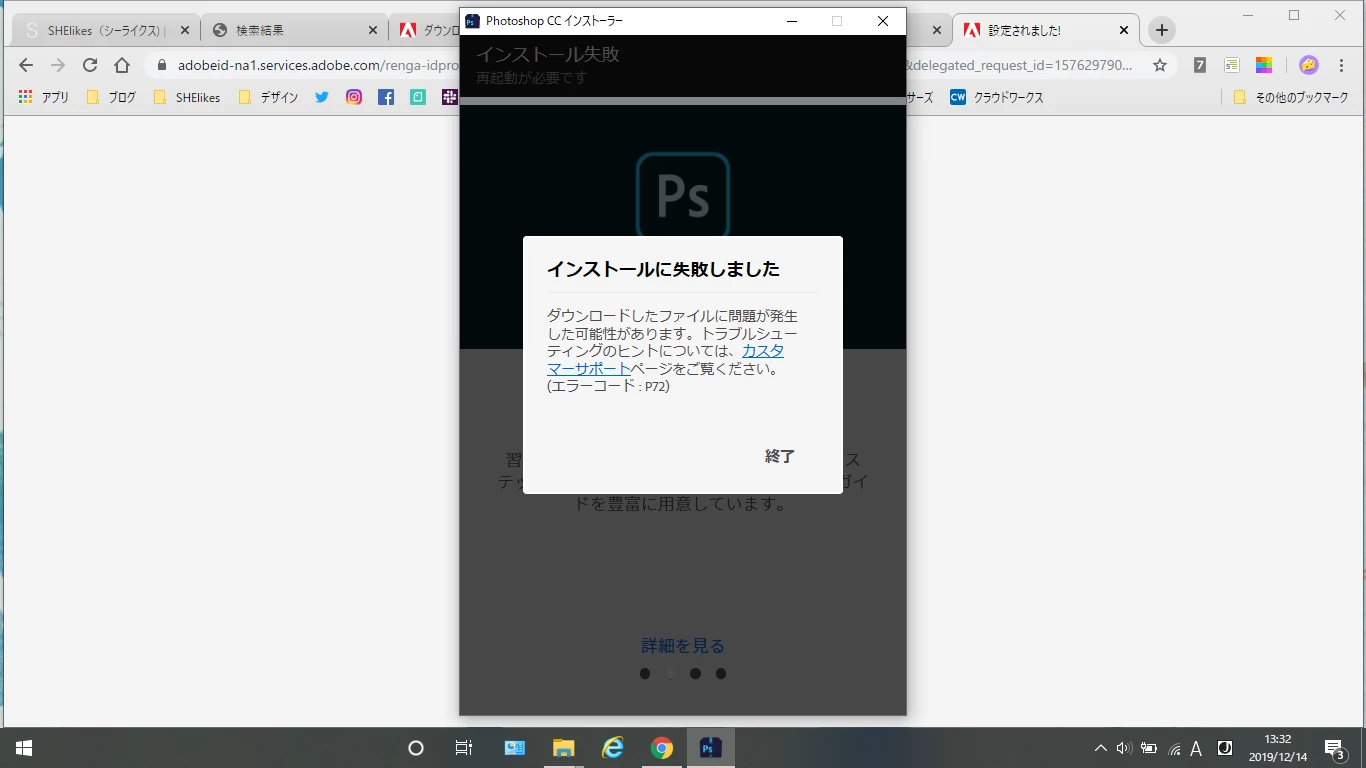Open Wi-Fi network settings in tray
1366x768 pixels.
1174,748
